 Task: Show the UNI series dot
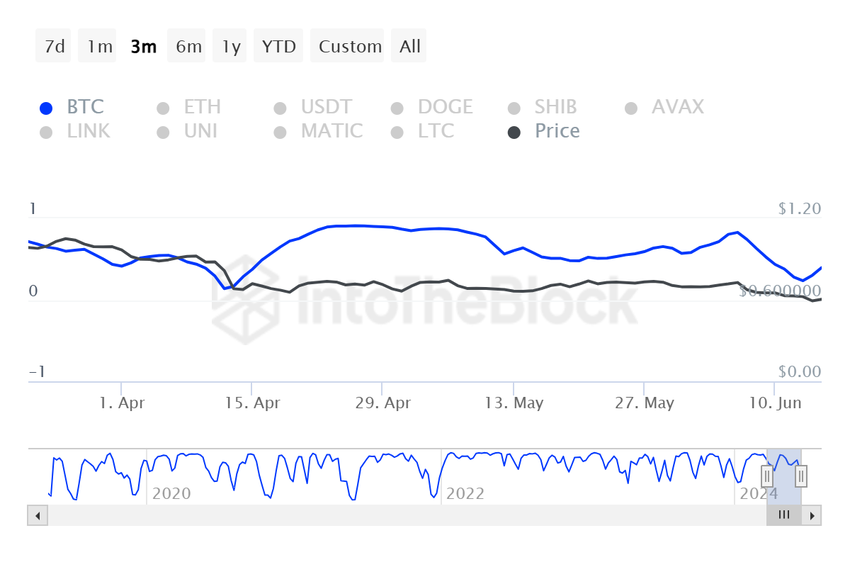click(x=163, y=132)
